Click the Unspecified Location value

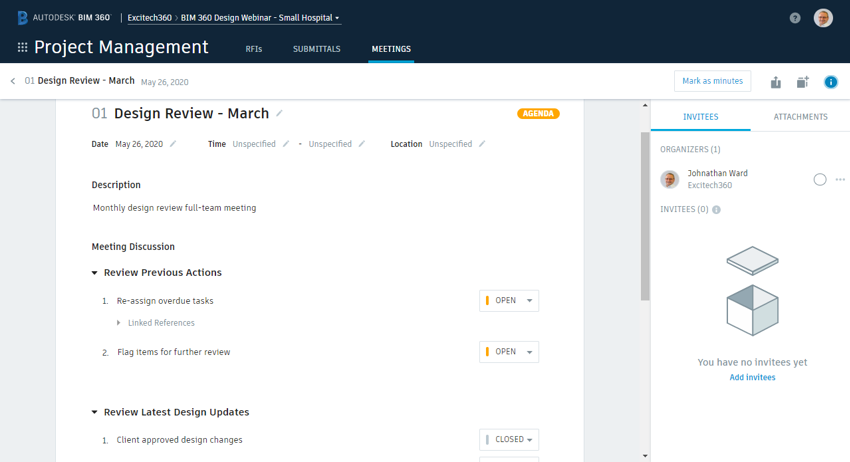pos(450,144)
